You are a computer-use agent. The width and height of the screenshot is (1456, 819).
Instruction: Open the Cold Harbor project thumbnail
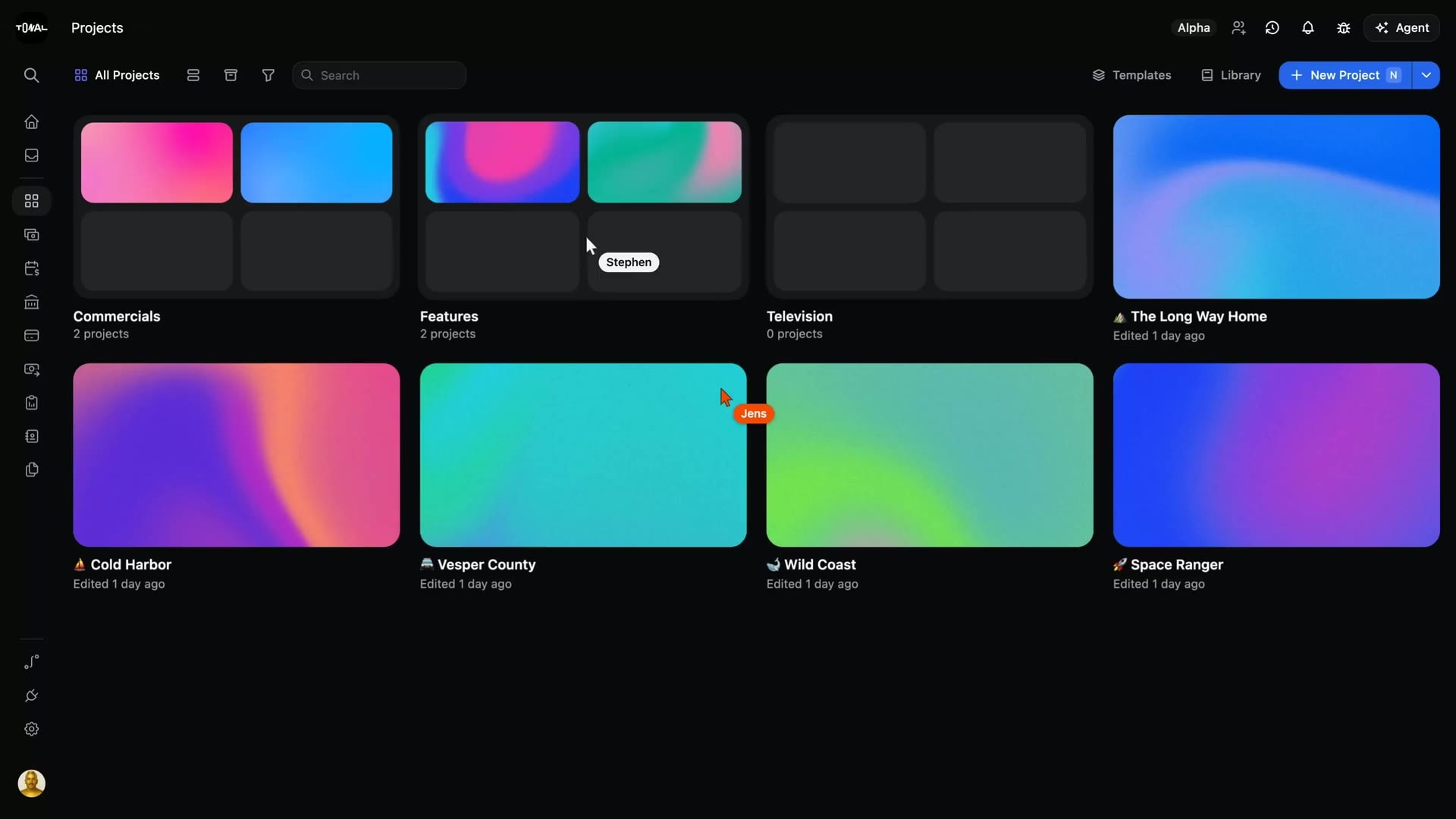[x=237, y=455]
